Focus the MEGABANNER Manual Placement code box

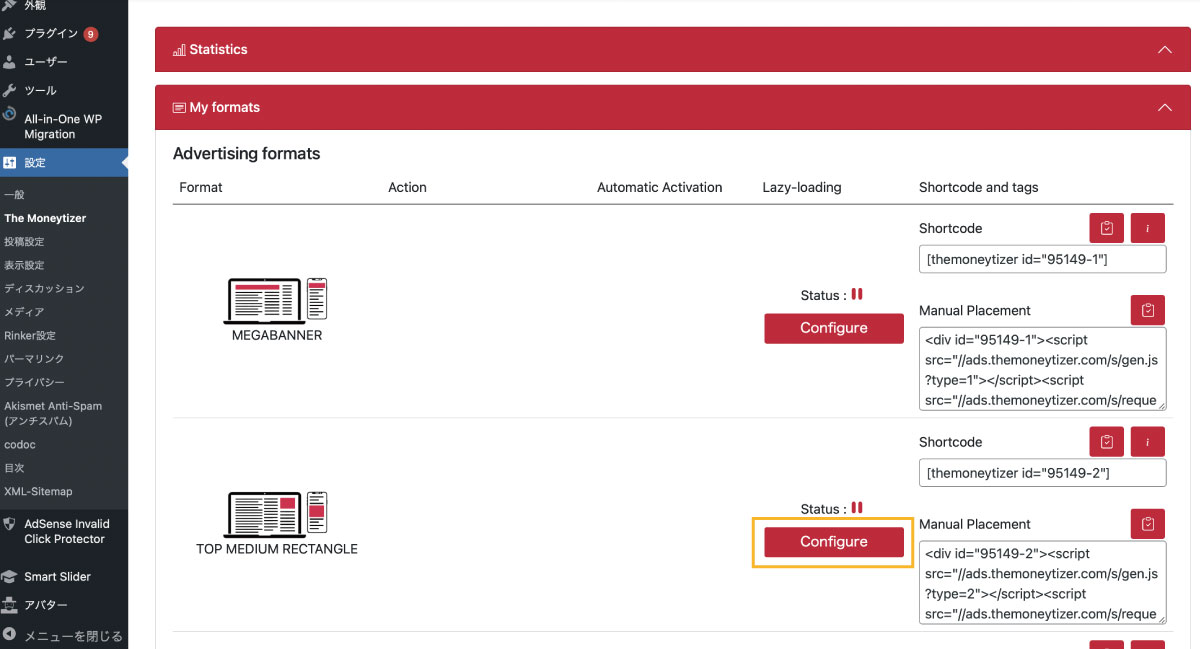coord(1043,369)
